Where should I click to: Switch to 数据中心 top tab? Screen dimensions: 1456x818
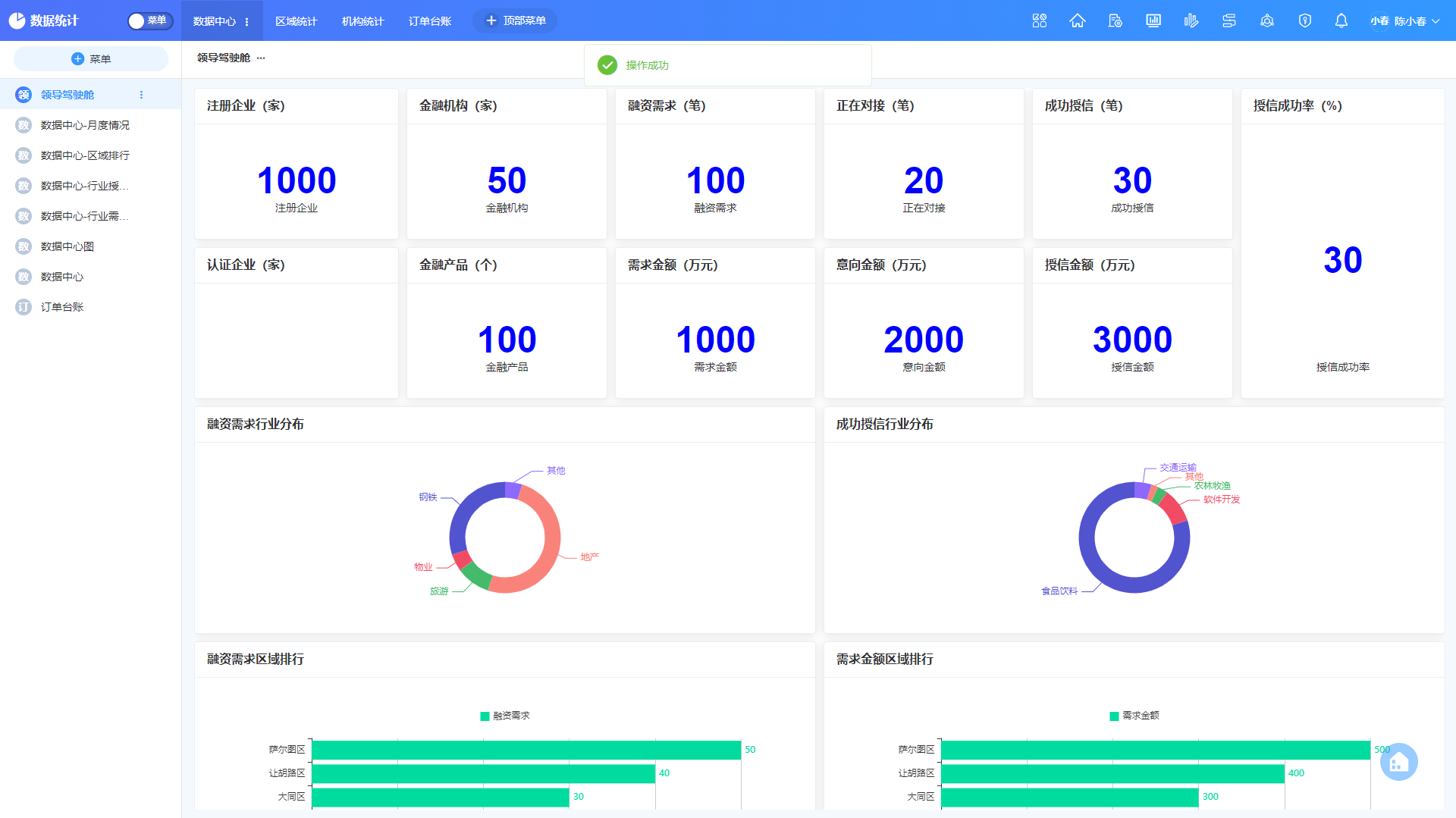215,21
